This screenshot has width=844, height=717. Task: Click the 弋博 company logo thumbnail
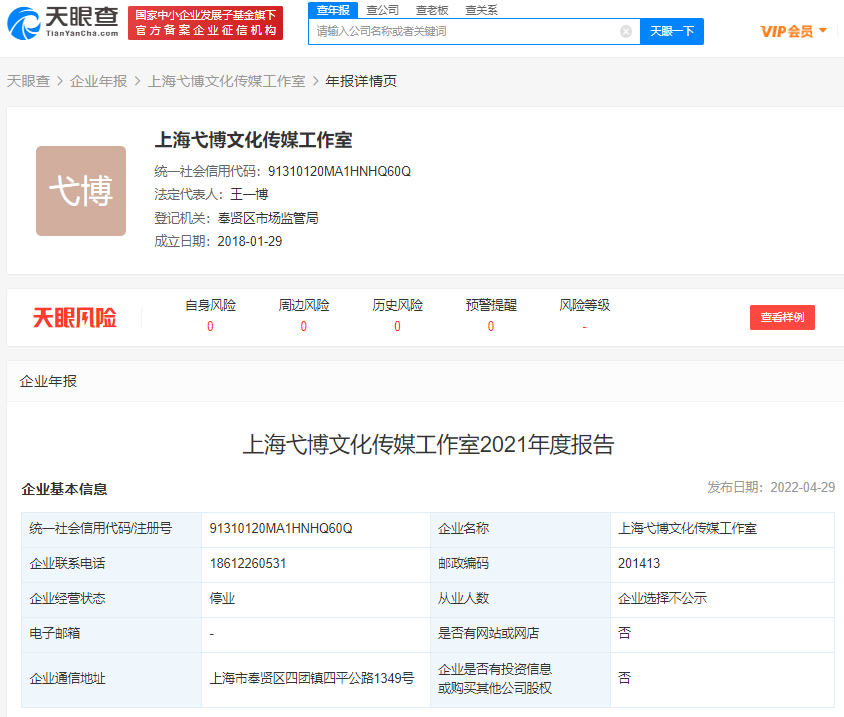(x=81, y=191)
